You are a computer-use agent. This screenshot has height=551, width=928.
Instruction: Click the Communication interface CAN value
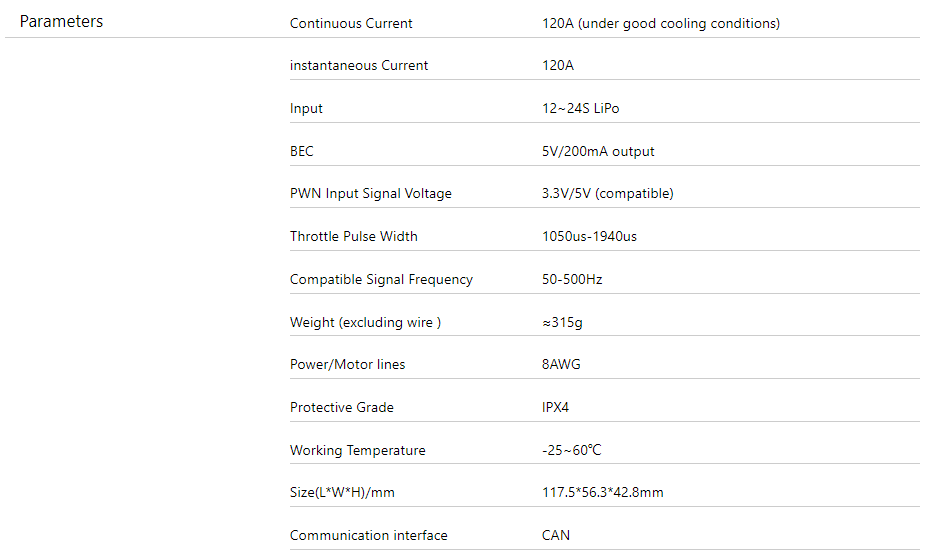click(556, 535)
